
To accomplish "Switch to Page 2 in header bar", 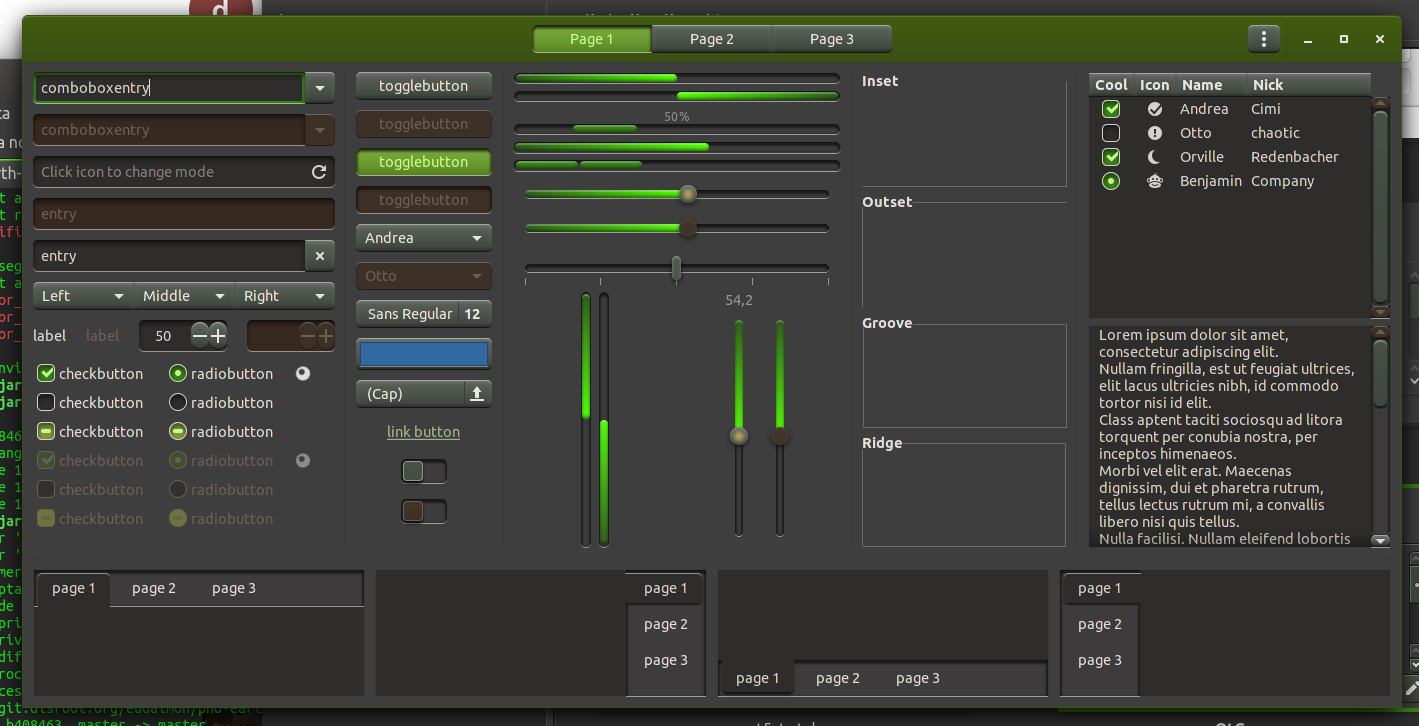I will coord(712,39).
